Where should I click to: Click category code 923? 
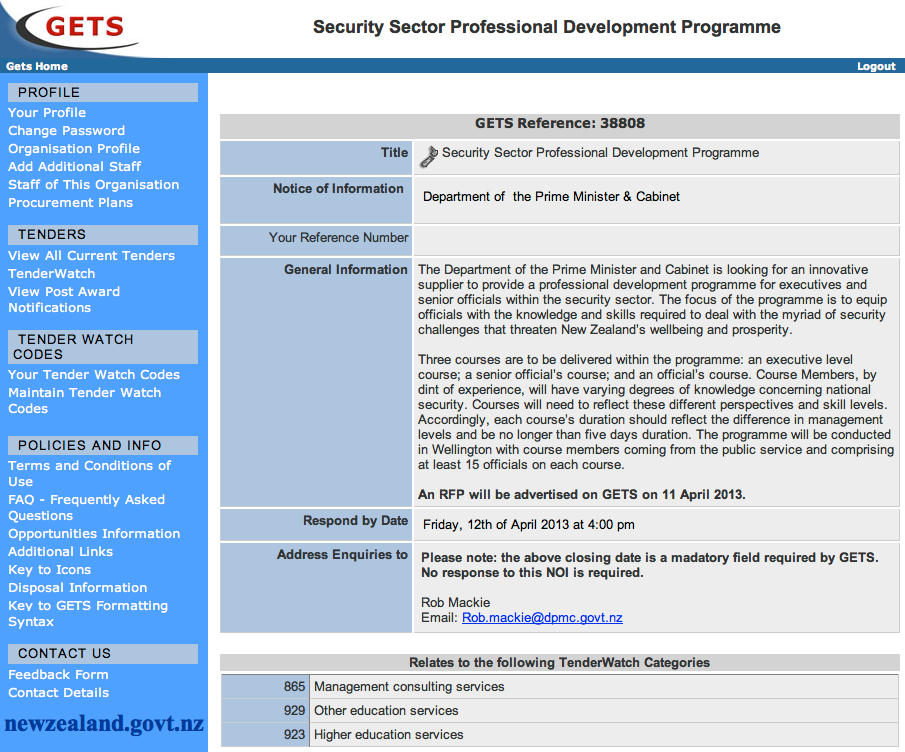pos(294,735)
